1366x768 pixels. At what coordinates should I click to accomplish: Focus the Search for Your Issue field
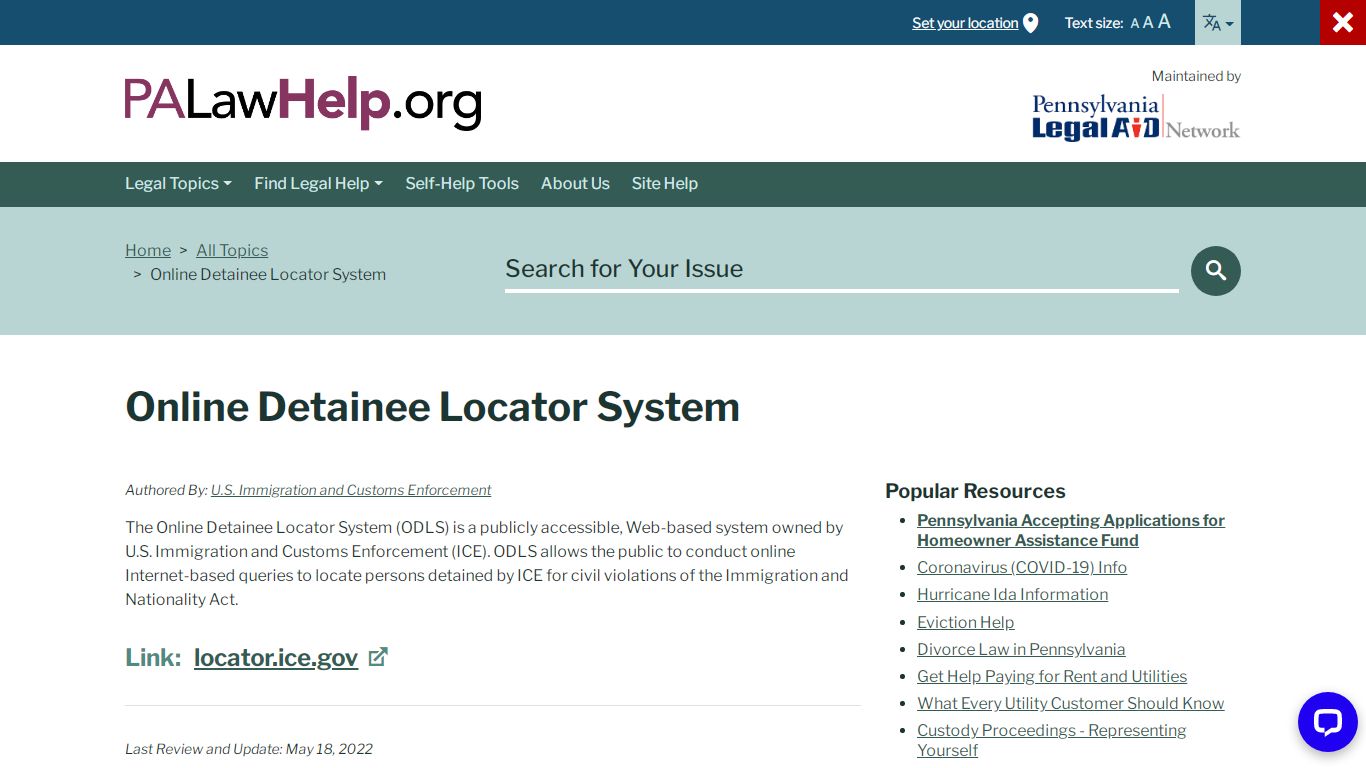[841, 269]
